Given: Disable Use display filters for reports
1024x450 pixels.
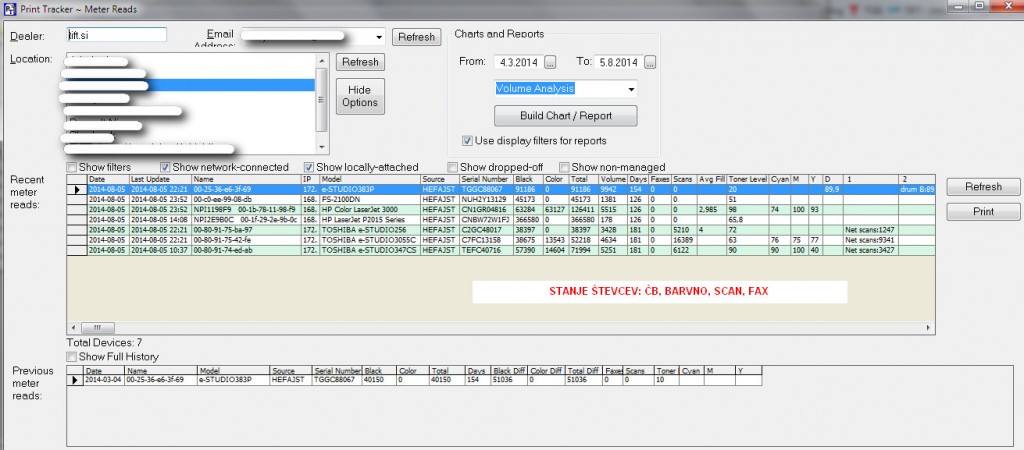Looking at the screenshot, I should (468, 141).
